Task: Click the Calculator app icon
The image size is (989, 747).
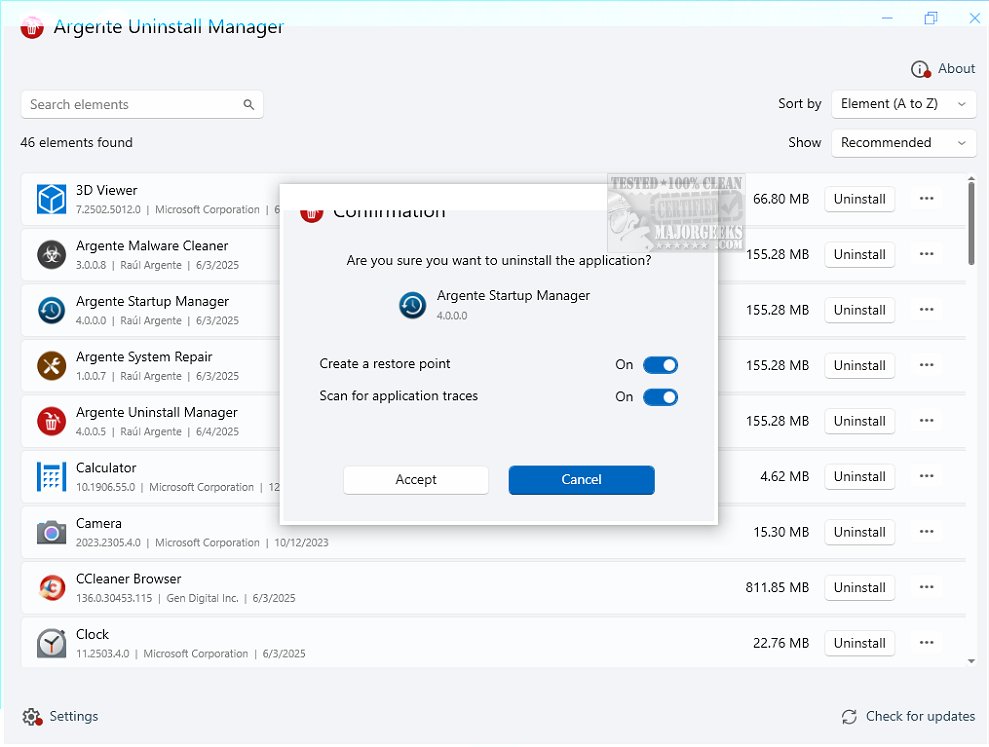Action: [x=51, y=477]
